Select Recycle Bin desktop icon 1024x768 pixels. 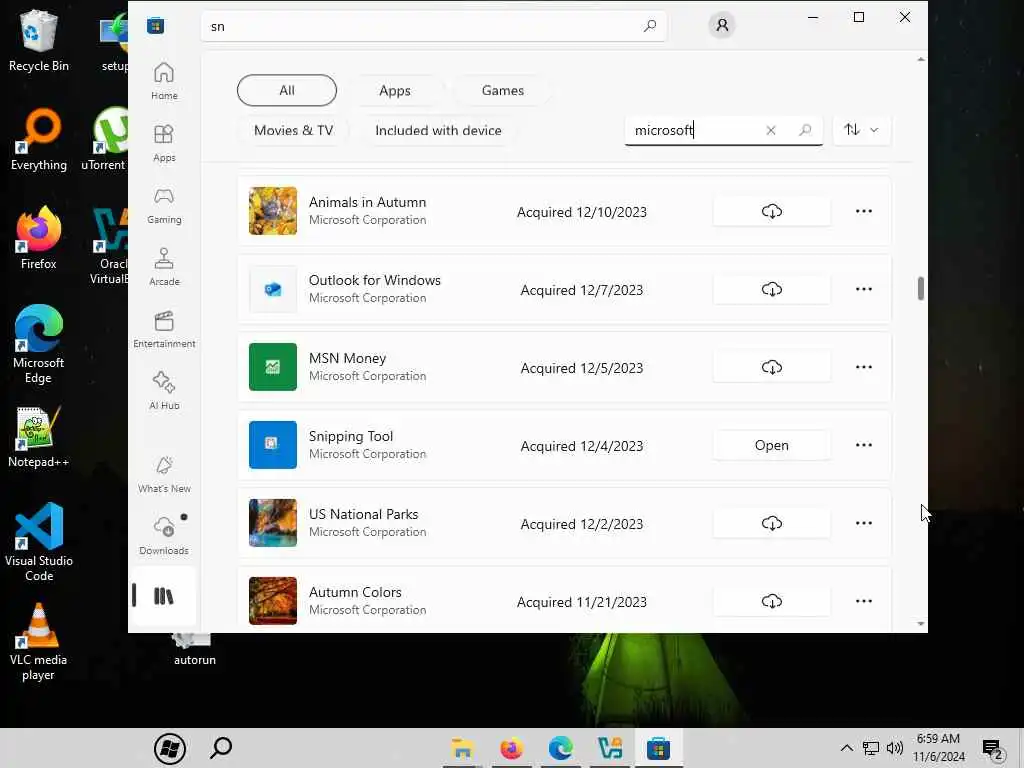coord(39,40)
